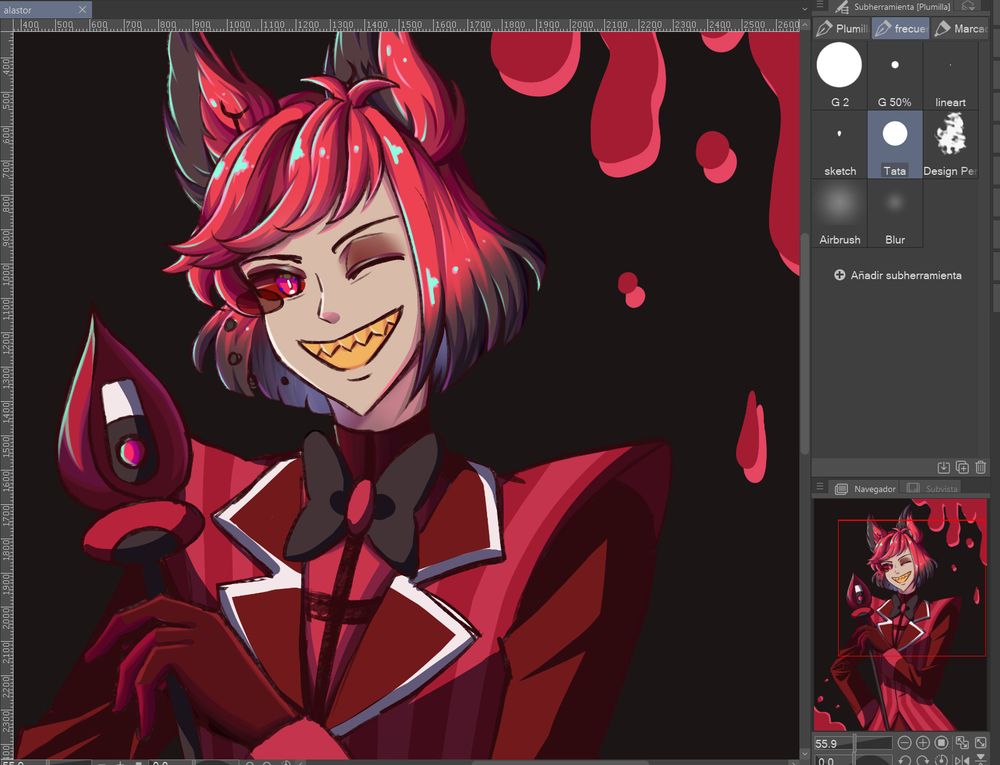Choose the lineart pen subtool

tap(950, 76)
